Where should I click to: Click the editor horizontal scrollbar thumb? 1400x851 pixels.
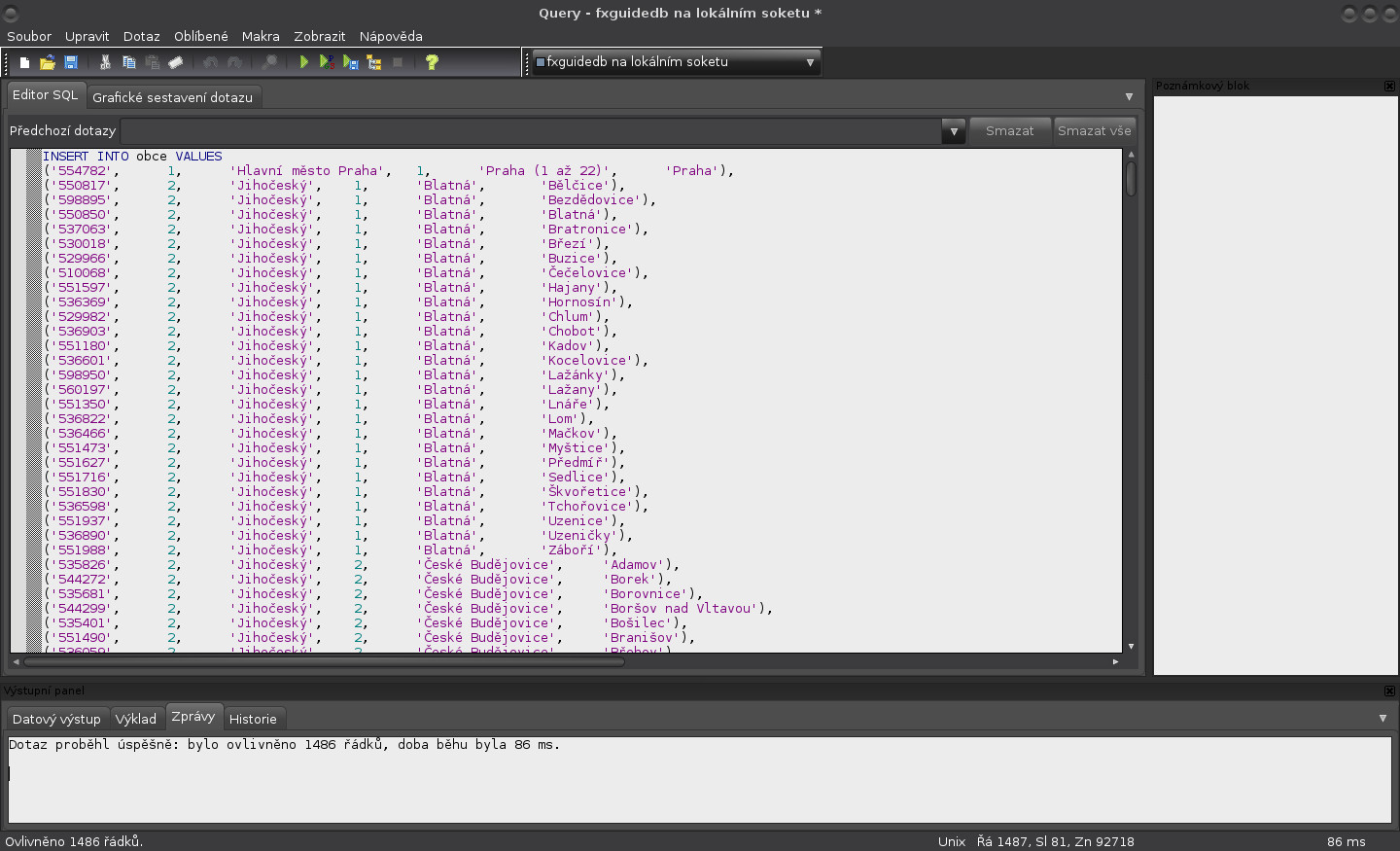coord(325,661)
